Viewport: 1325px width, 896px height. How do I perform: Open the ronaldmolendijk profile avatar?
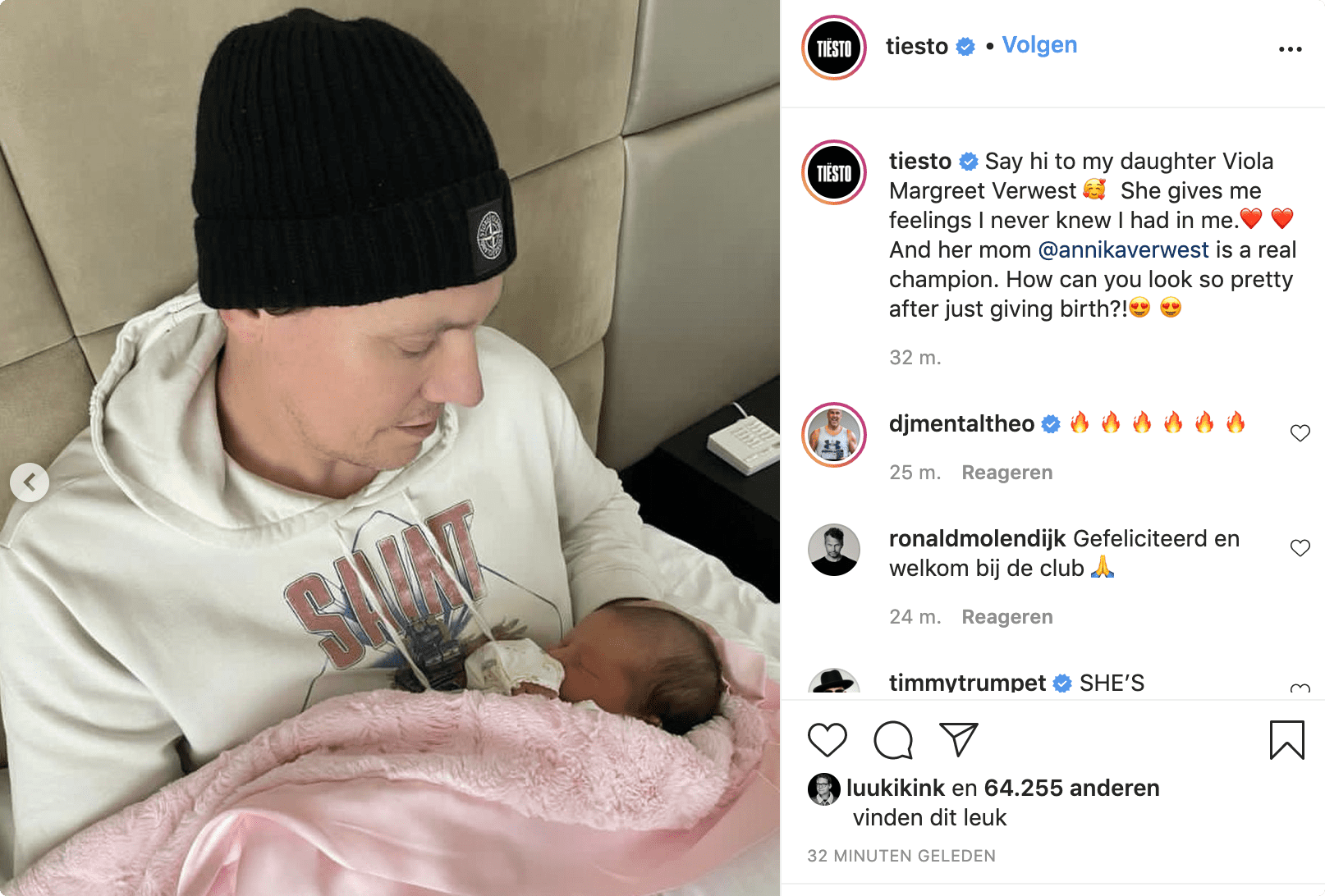[834, 550]
